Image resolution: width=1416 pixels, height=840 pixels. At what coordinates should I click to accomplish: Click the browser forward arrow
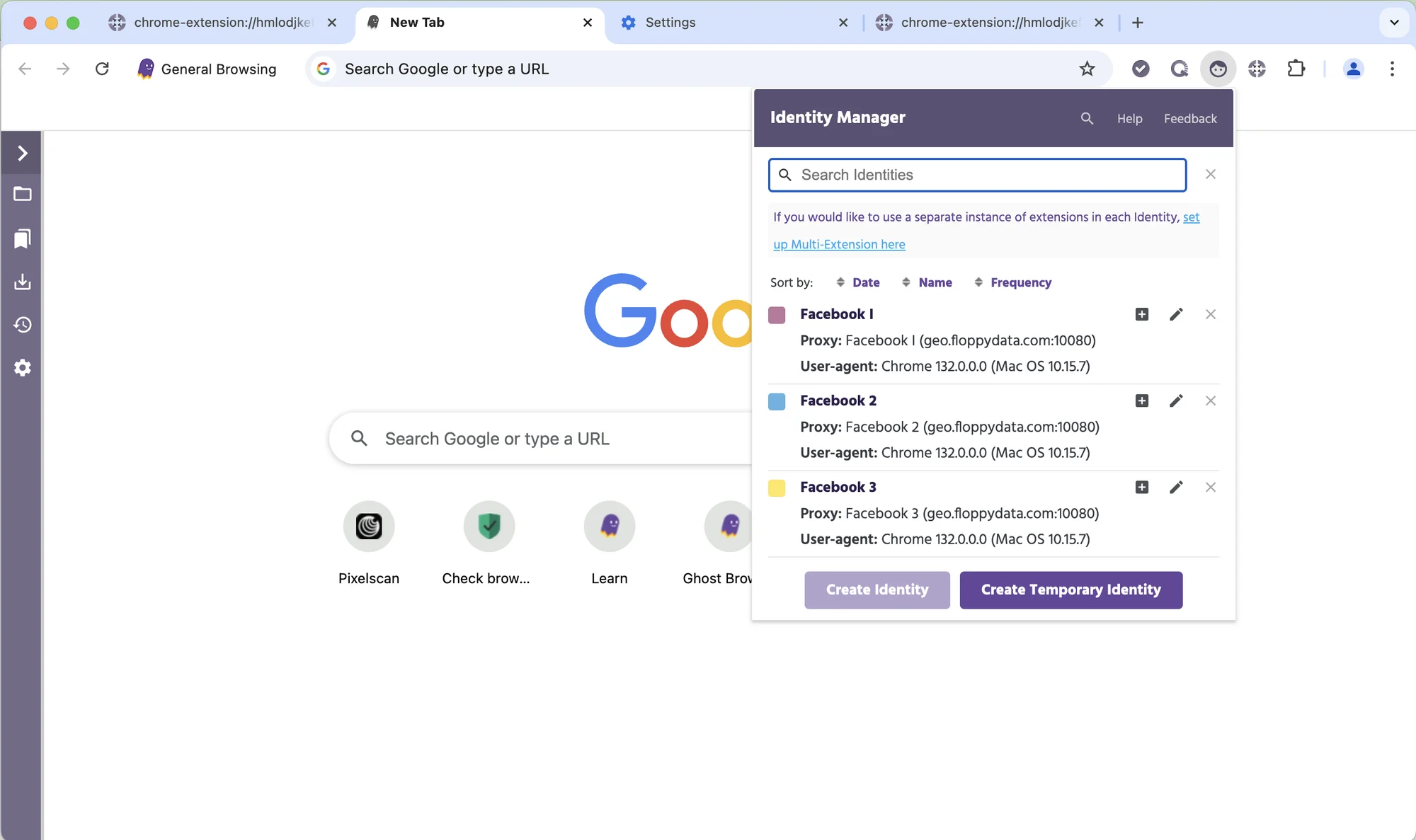[x=63, y=69]
